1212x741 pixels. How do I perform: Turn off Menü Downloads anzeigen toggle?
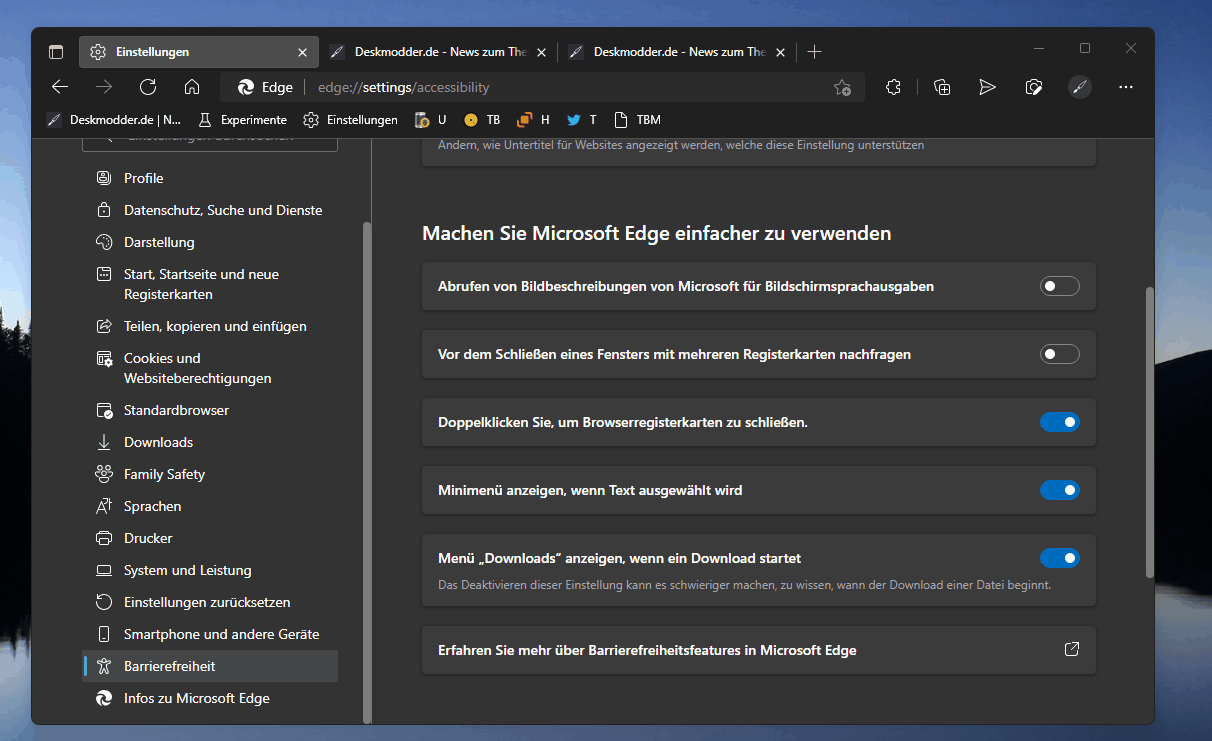[x=1060, y=559]
